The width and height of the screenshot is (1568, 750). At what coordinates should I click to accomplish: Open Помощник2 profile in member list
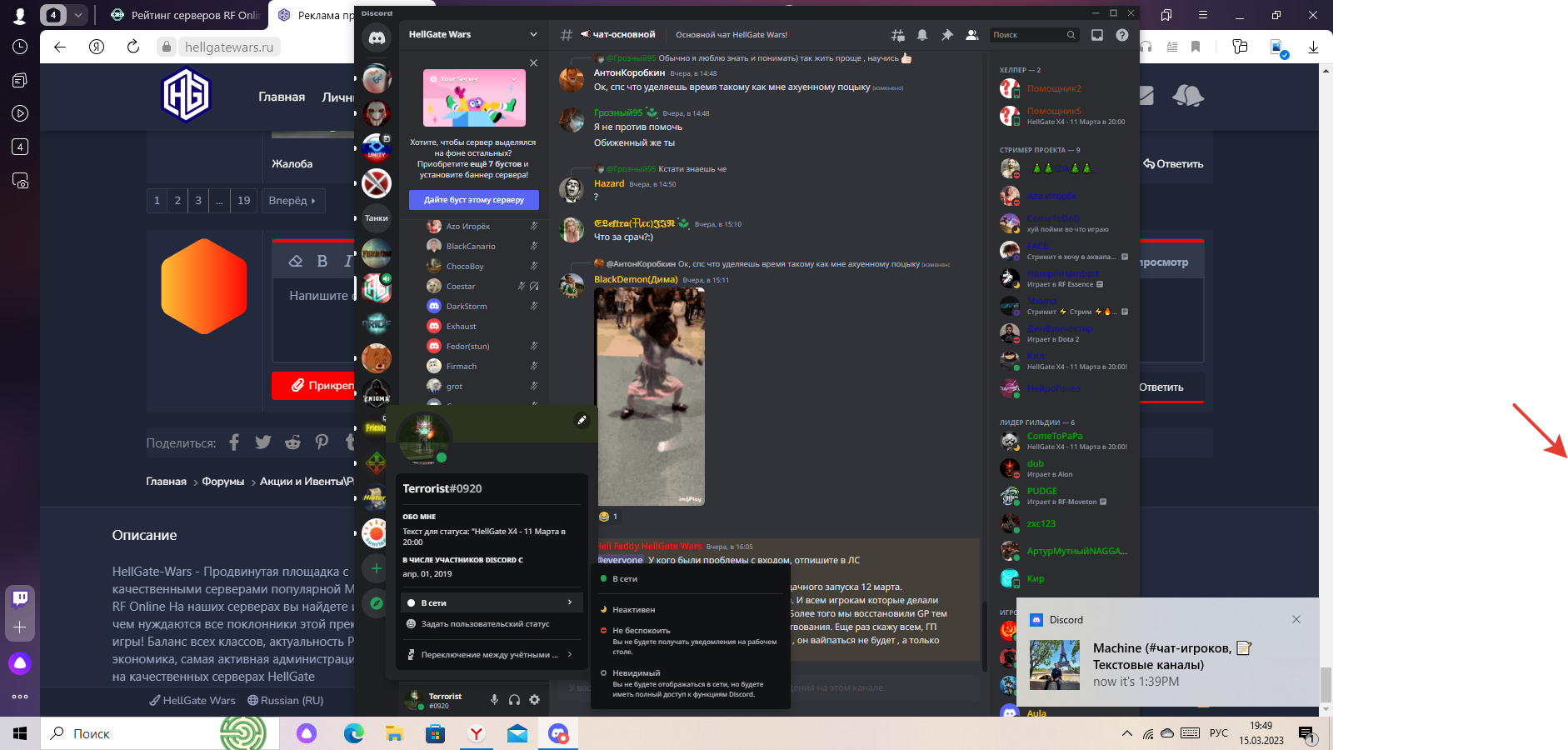pos(1065,88)
